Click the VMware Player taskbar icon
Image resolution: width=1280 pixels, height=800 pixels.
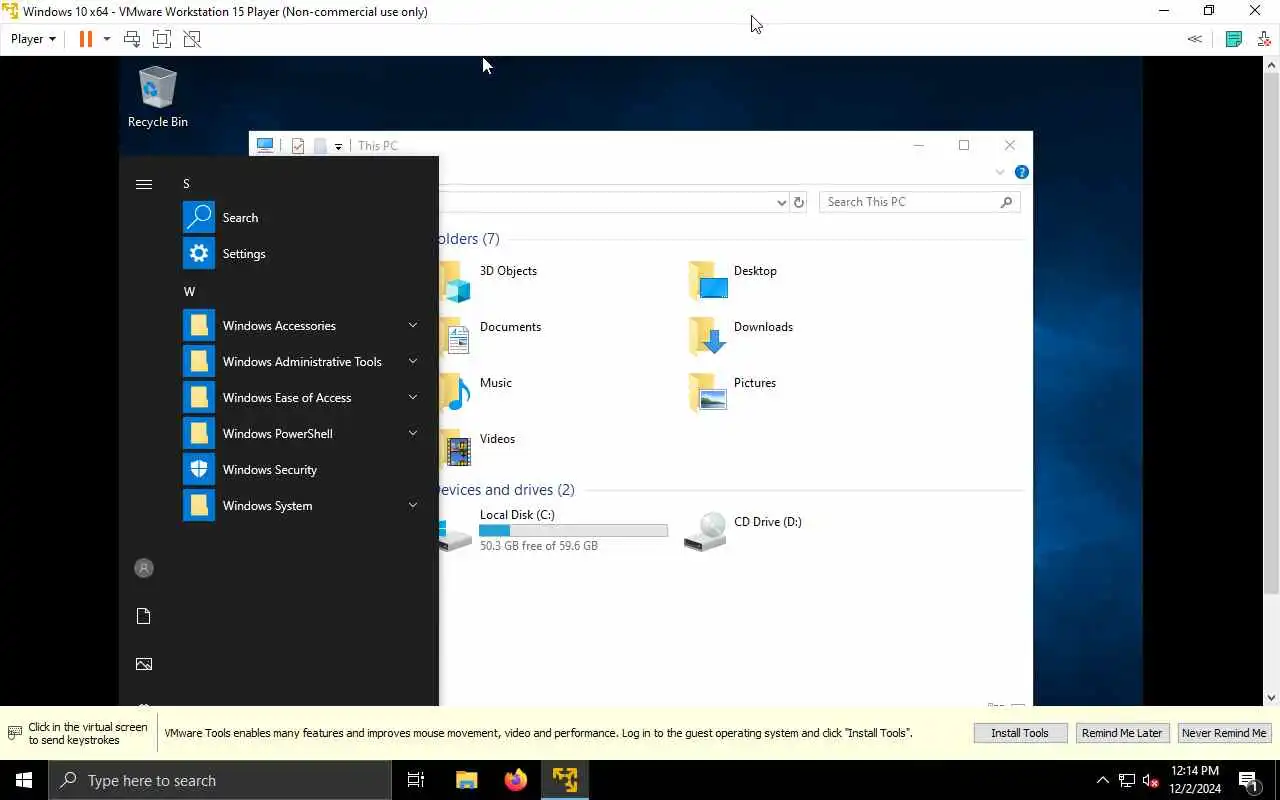[565, 780]
